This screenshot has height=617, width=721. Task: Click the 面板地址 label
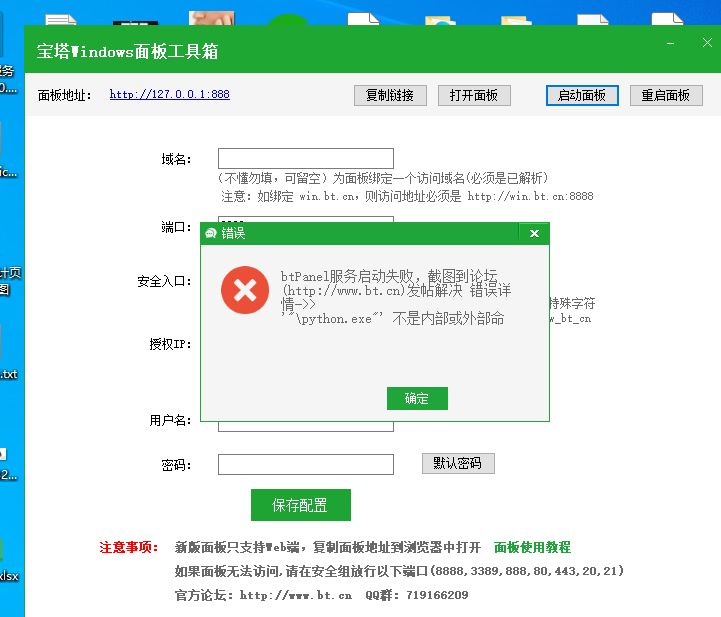tap(64, 96)
